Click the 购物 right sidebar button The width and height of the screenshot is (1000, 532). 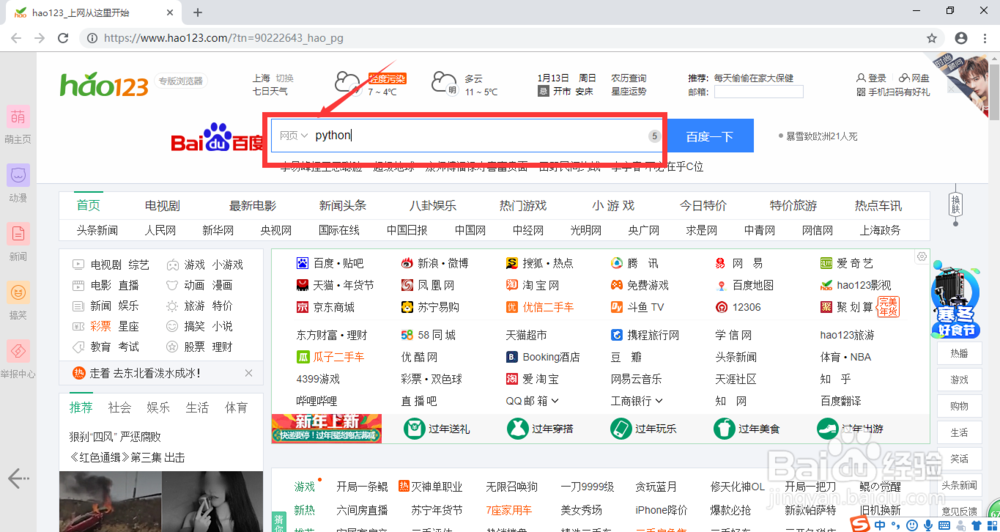959,406
